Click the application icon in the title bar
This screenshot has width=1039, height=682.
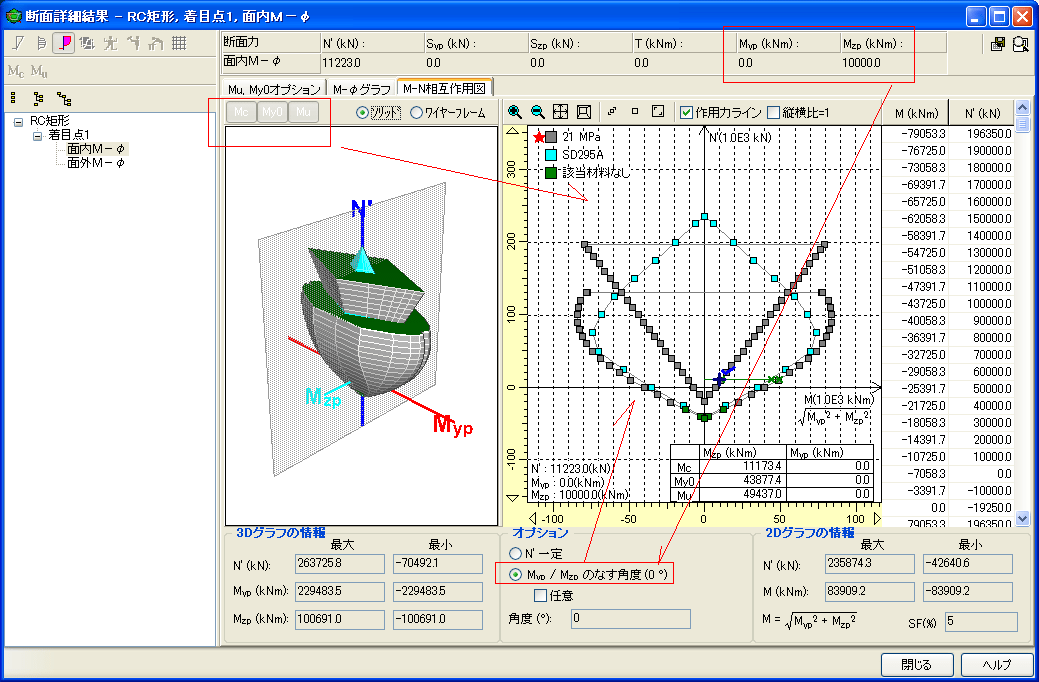pyautogui.click(x=13, y=15)
